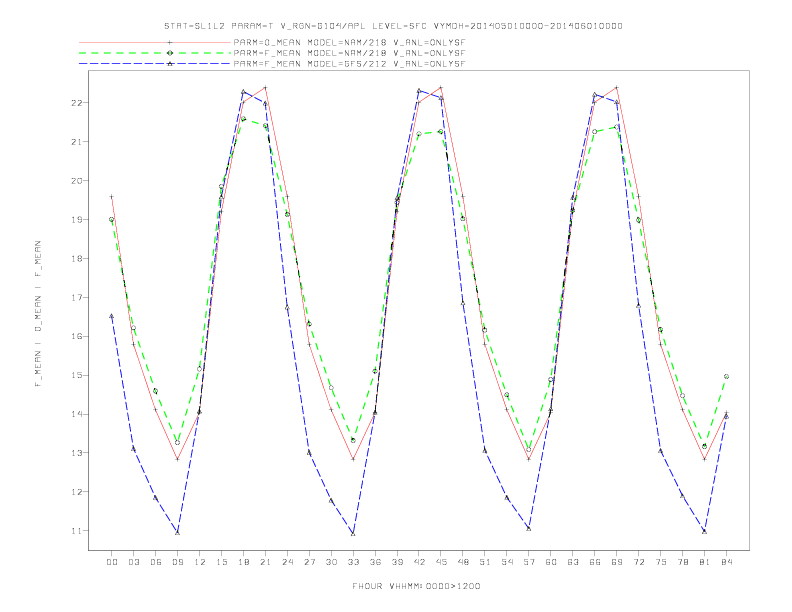Screen dimensions: 792x612
Task: Click x-axis tick label 54
Action: 507,562
